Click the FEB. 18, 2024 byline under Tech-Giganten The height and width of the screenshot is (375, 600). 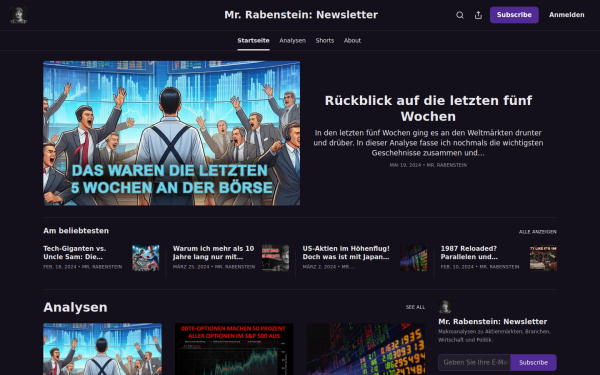coord(83,267)
